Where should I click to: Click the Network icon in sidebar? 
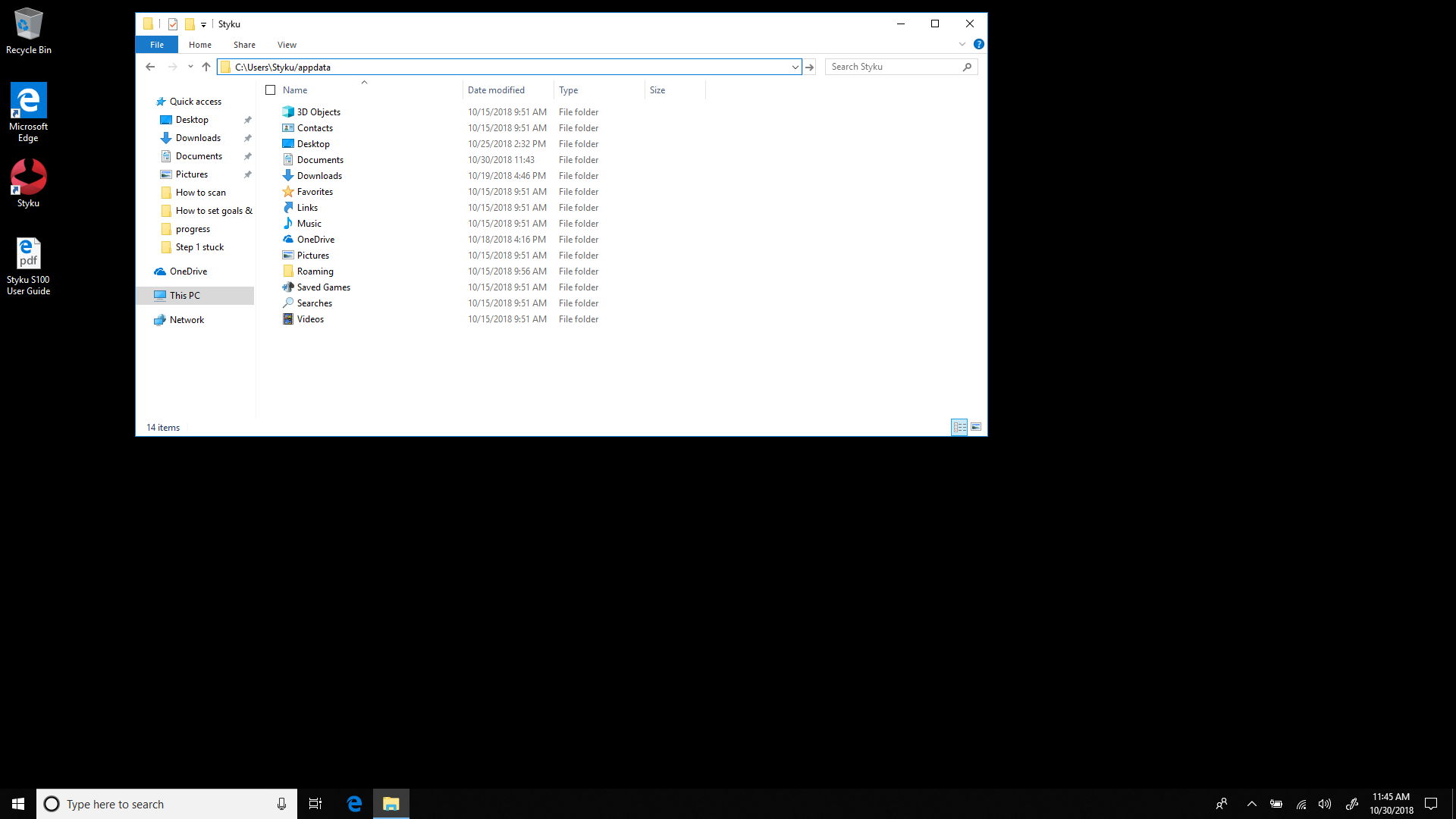(186, 319)
